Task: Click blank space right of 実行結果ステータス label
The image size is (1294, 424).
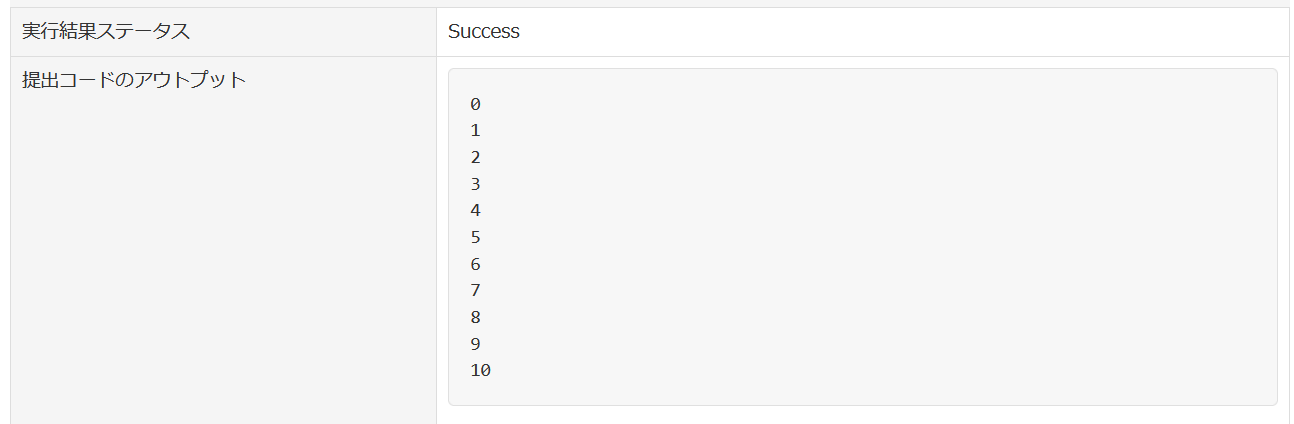Action: point(320,31)
